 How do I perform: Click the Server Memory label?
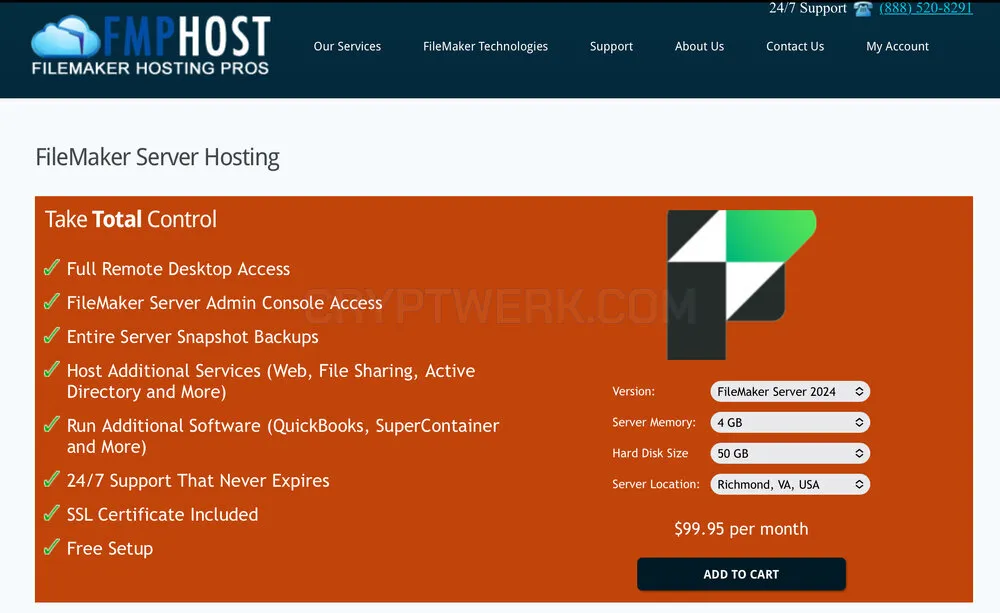coord(654,422)
